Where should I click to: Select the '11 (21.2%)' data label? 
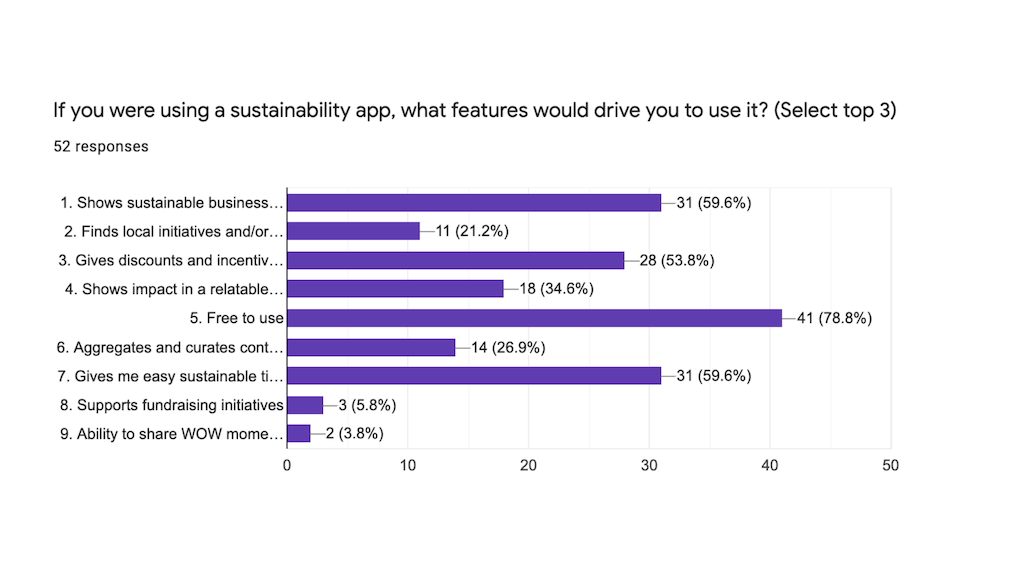pyautogui.click(x=472, y=232)
